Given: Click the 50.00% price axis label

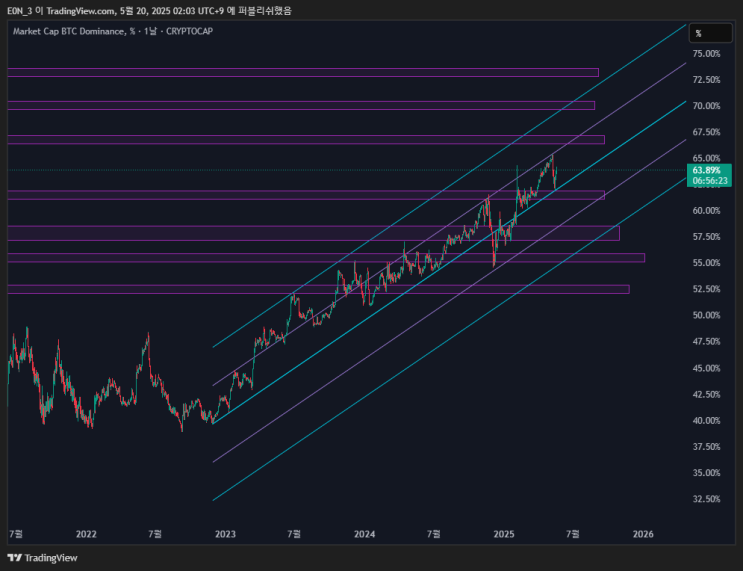Looking at the screenshot, I should pos(706,315).
